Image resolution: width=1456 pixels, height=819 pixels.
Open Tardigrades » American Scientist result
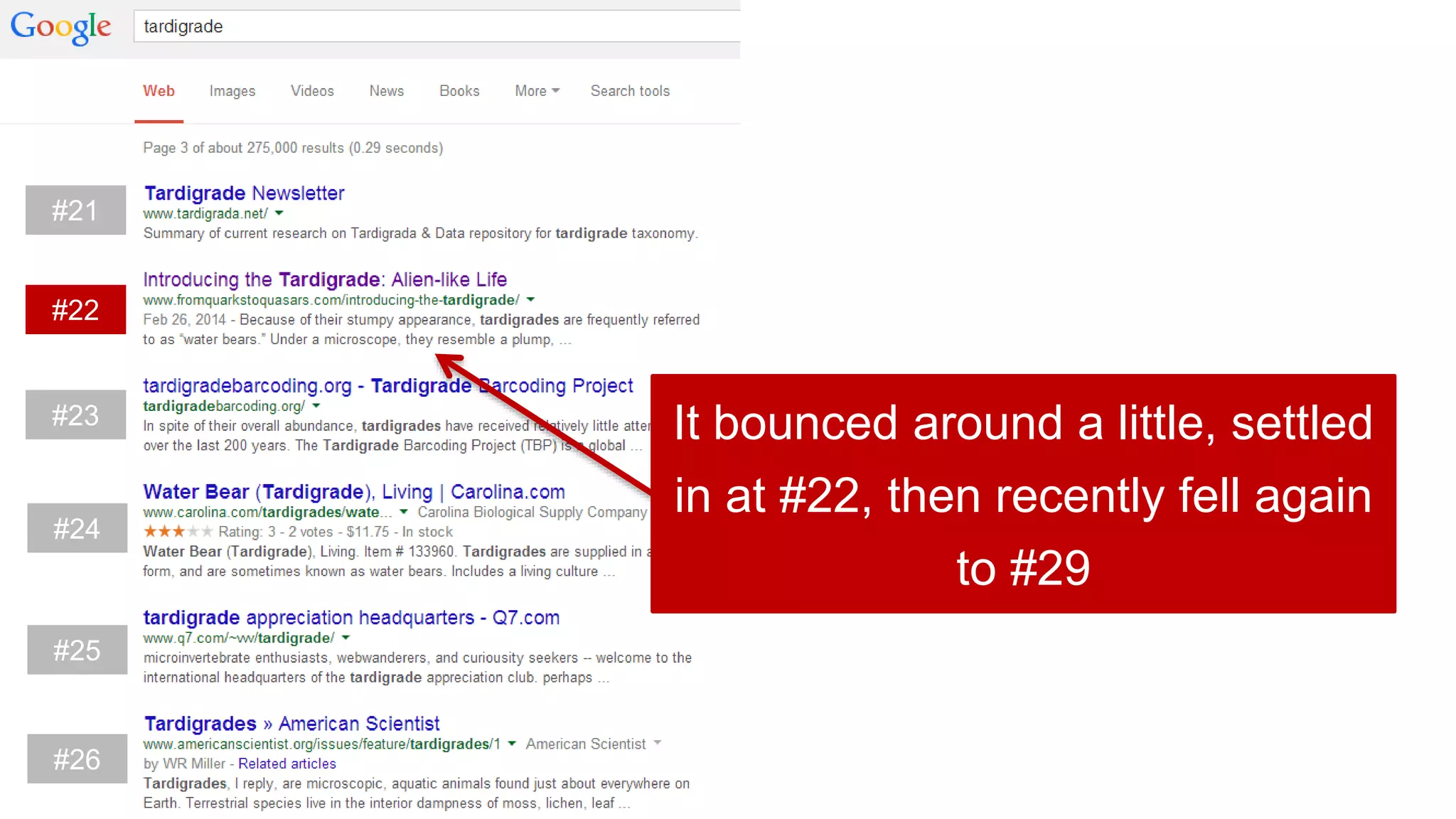click(x=291, y=724)
